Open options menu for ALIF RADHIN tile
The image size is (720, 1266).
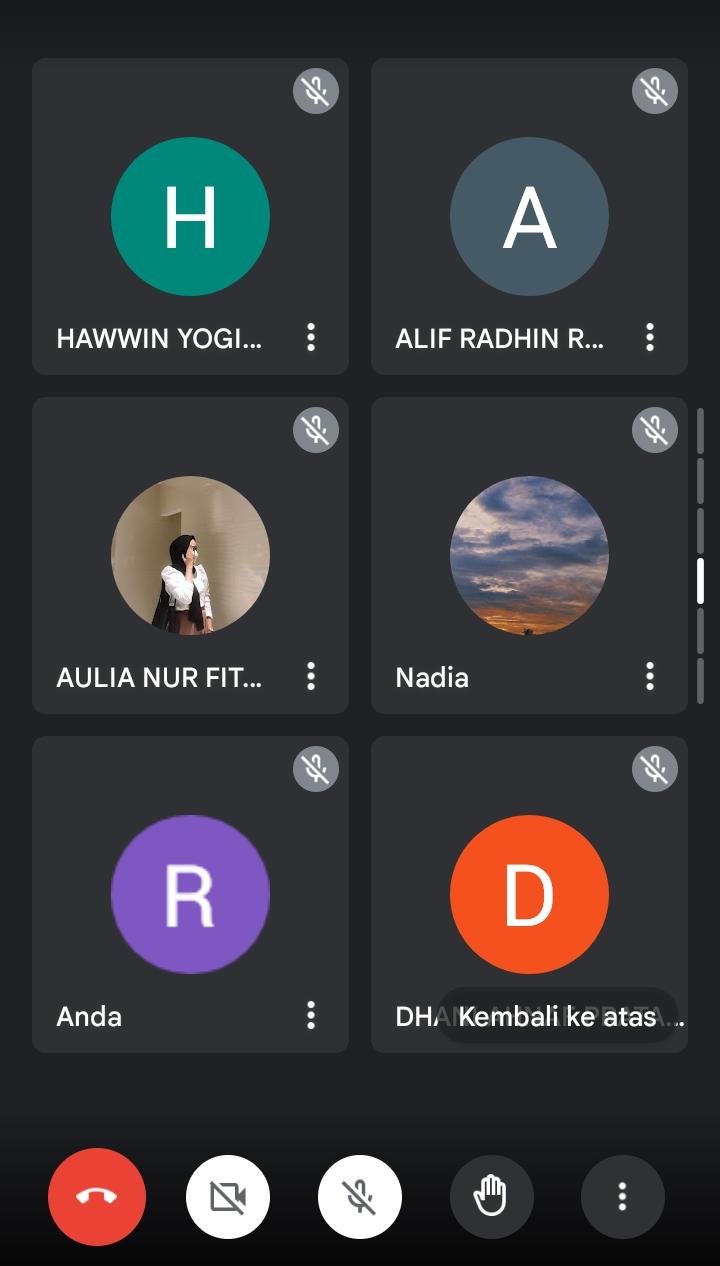click(650, 337)
